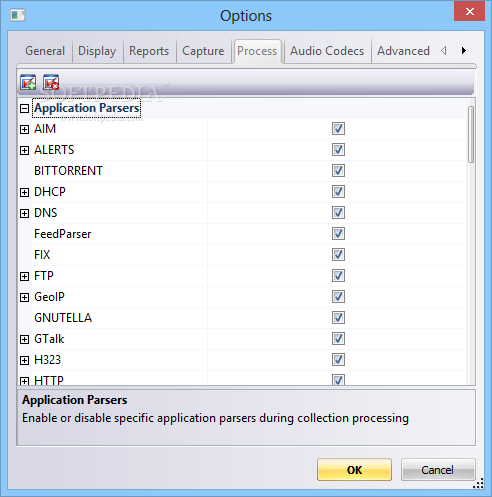This screenshot has width=492, height=497.
Task: Select the Application Parsers heading row
Action: (87, 108)
